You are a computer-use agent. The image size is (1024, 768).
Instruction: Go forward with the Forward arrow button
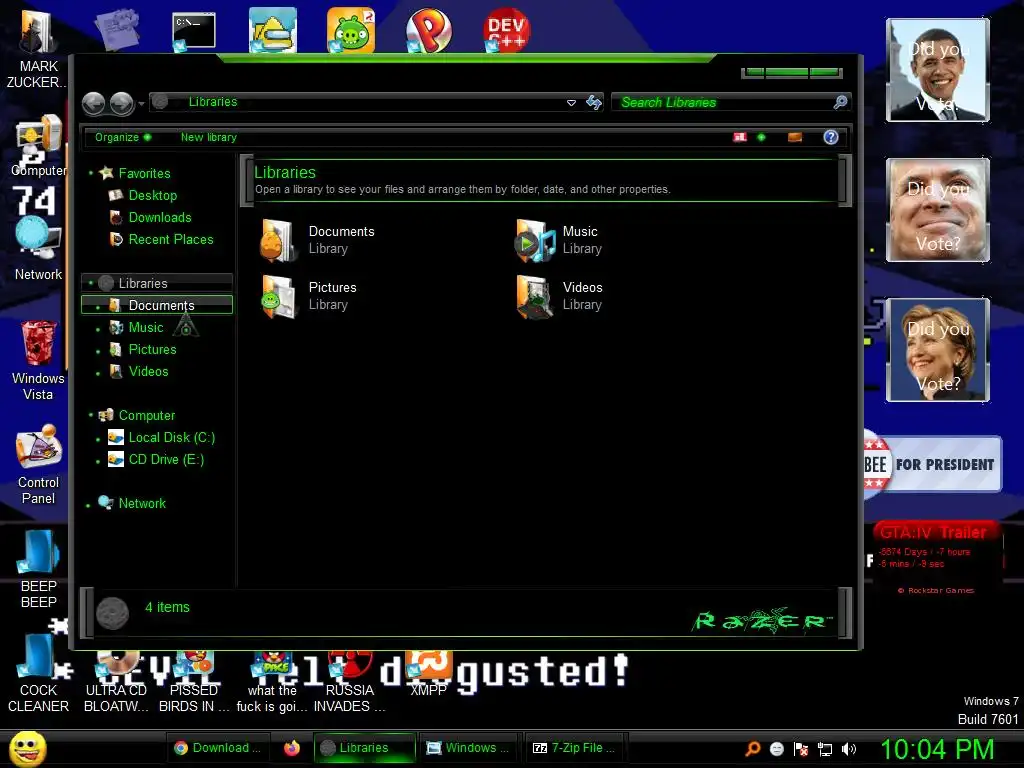(121, 103)
